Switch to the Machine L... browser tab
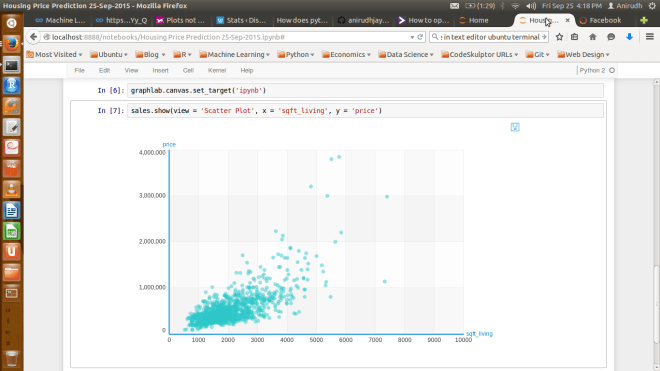Image resolution: width=660 pixels, height=371 pixels. 60,20
